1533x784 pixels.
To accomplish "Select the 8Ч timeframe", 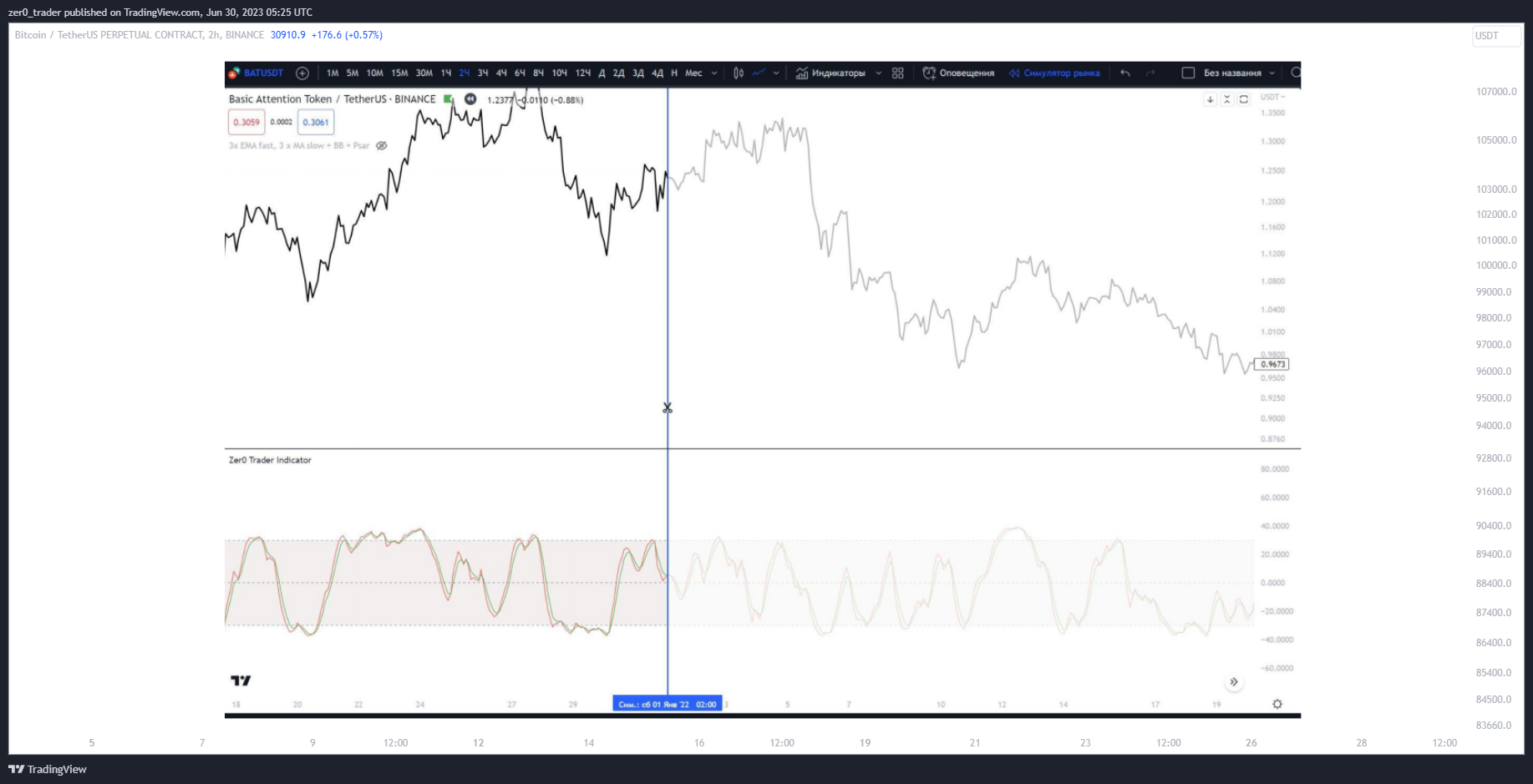I will pos(538,73).
